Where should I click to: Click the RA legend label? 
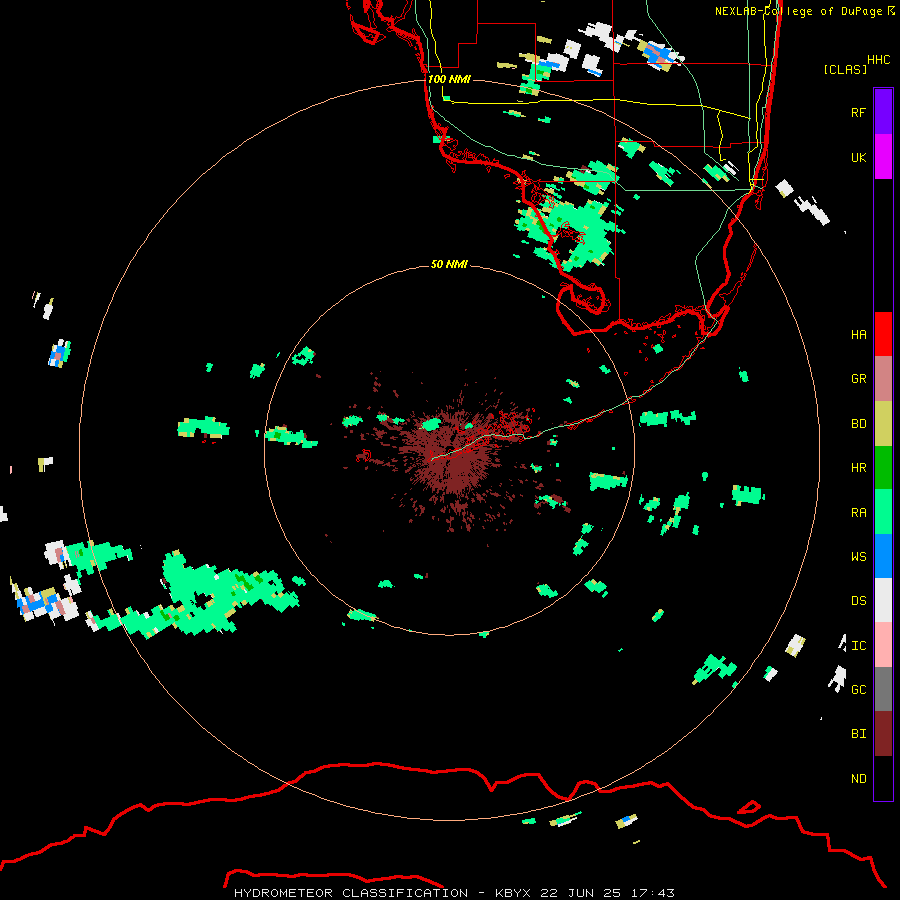tap(858, 513)
